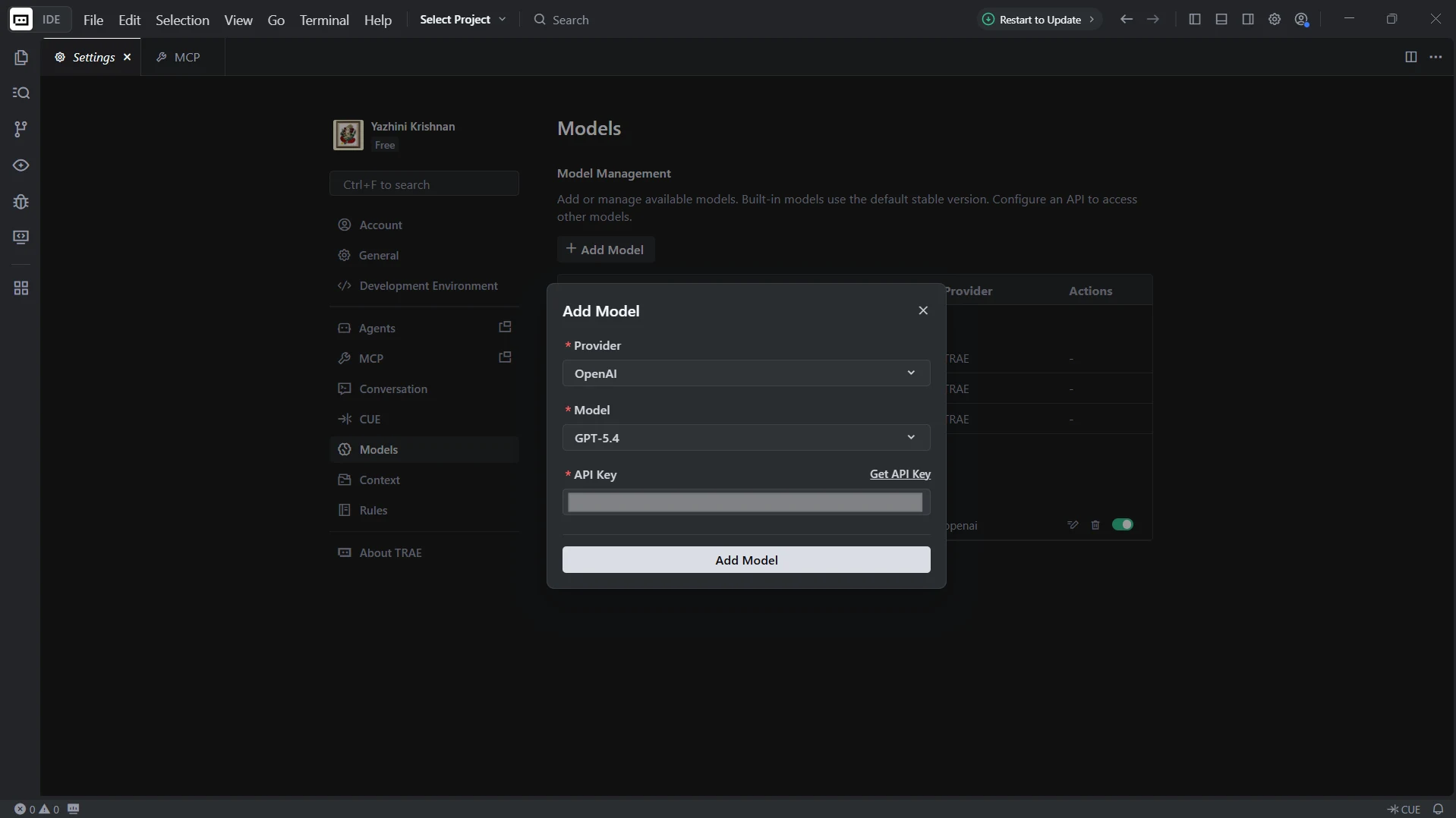Open settings gear icon in title bar
The width and height of the screenshot is (1456, 818).
1275,20
